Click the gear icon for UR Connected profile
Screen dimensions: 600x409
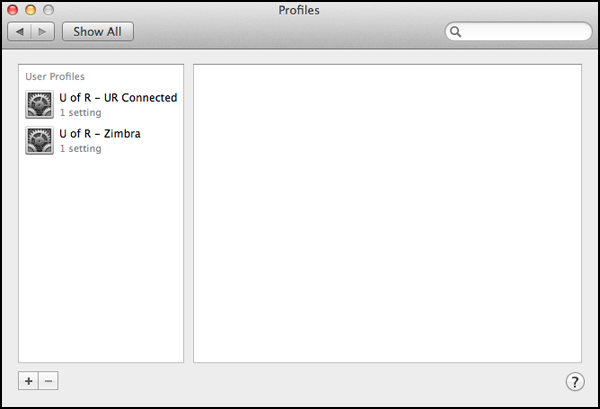coord(39,104)
